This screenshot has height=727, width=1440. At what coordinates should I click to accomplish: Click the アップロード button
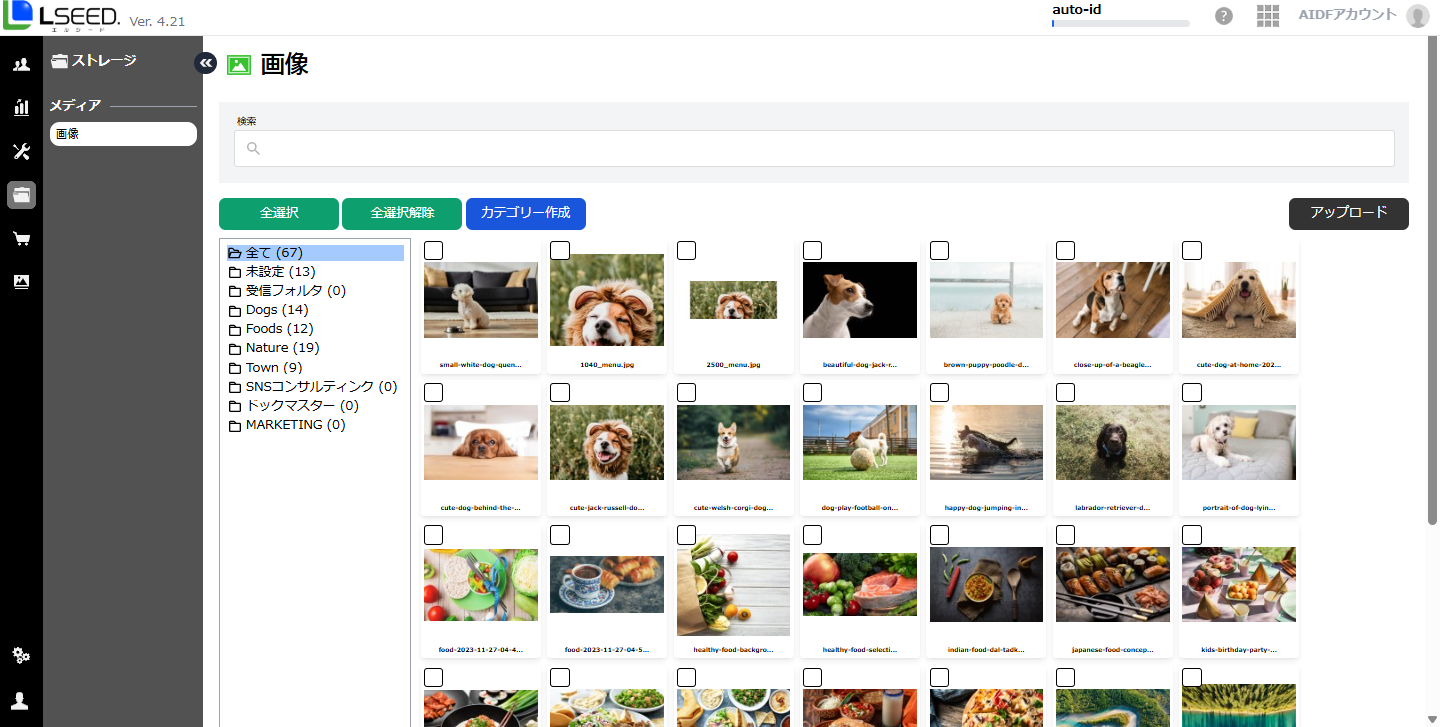point(1348,213)
